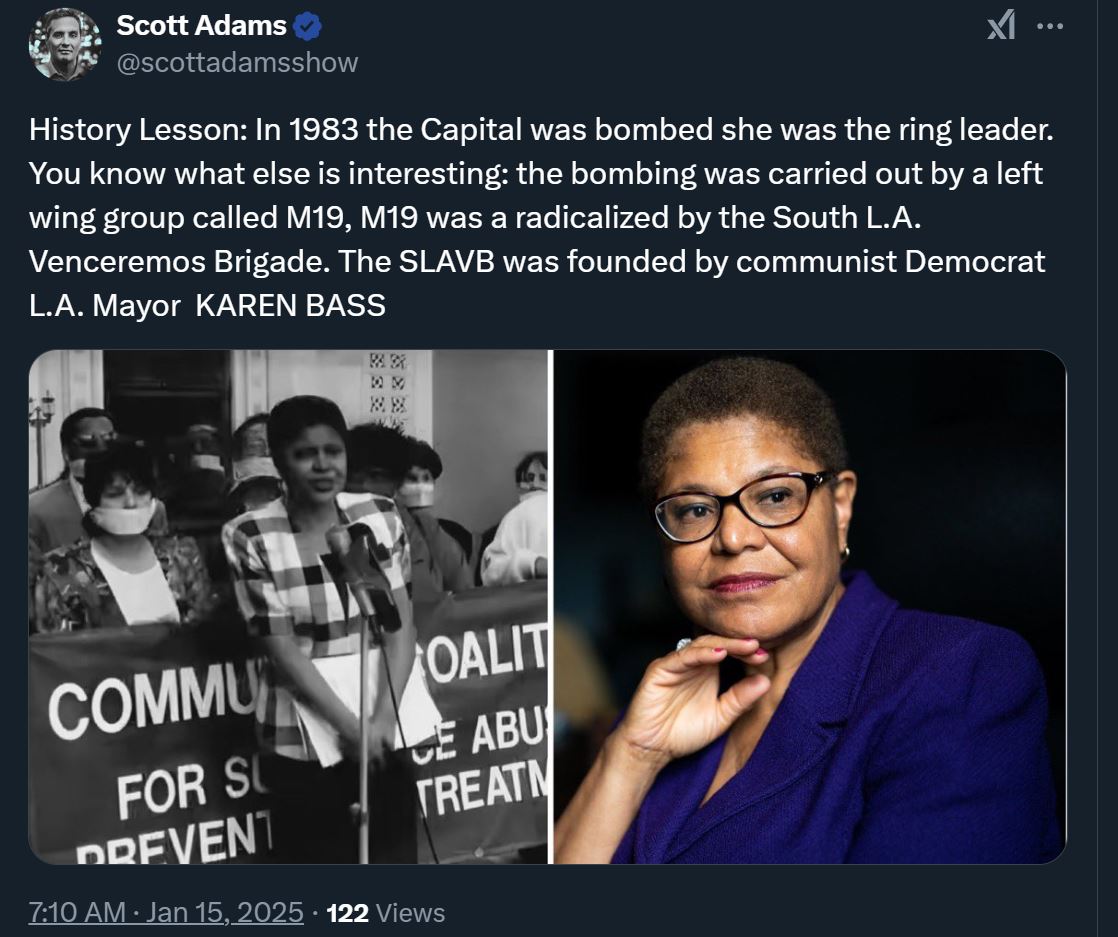Click the blue verified badge

coord(310,26)
